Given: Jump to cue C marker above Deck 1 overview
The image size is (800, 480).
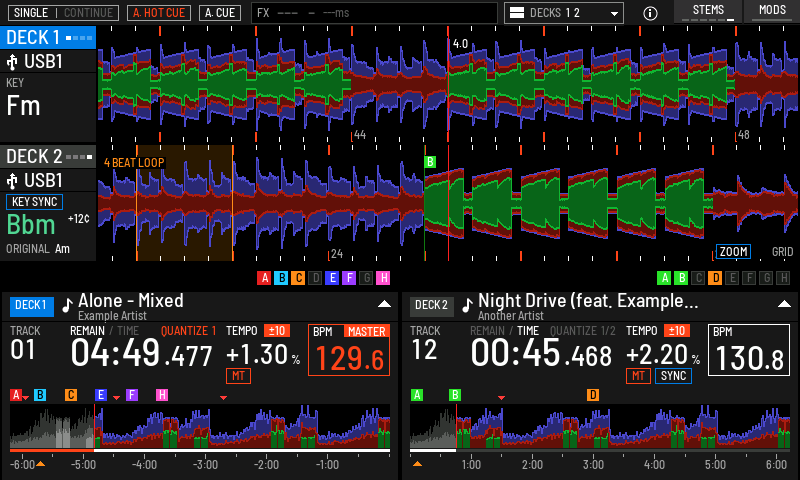Looking at the screenshot, I should 71,395.
